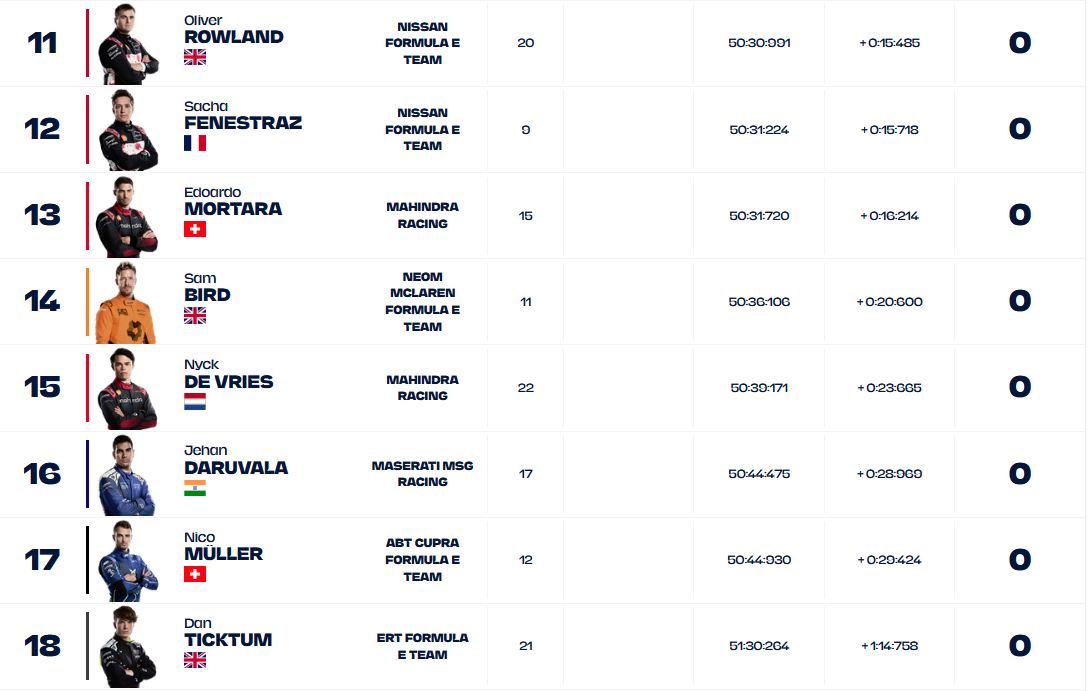This screenshot has width=1088, height=691.
Task: Click the Swiss flag under Nico Müller
Action: (x=195, y=573)
